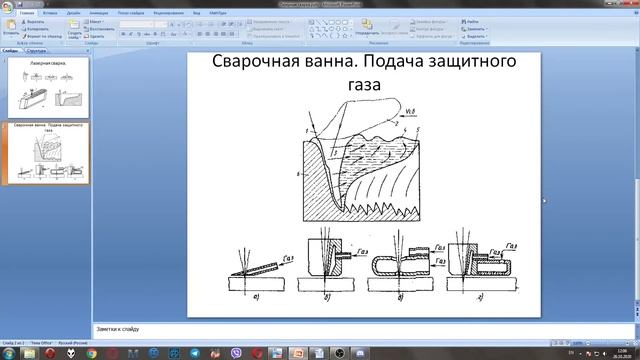
Task: Open File Explorer from taskbar
Action: click(29, 353)
